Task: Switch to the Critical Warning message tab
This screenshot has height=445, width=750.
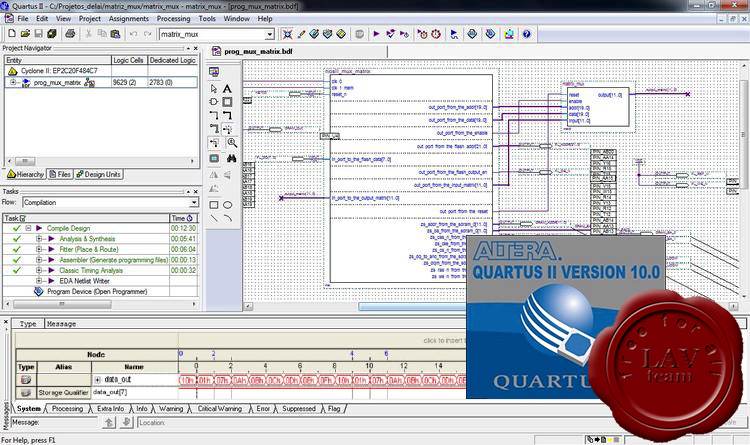Action: (219, 408)
